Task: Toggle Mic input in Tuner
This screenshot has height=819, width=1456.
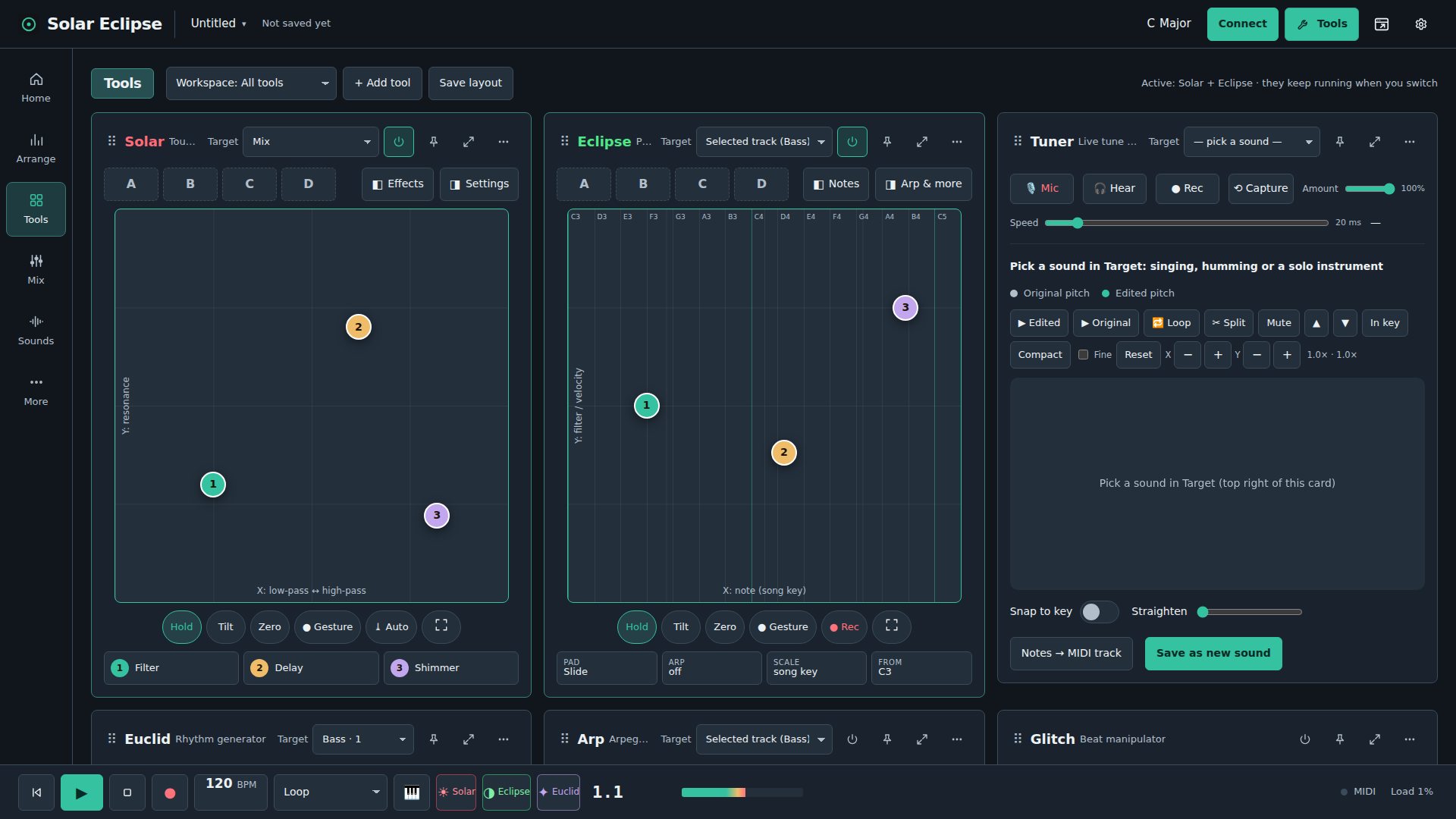Action: pyautogui.click(x=1041, y=189)
